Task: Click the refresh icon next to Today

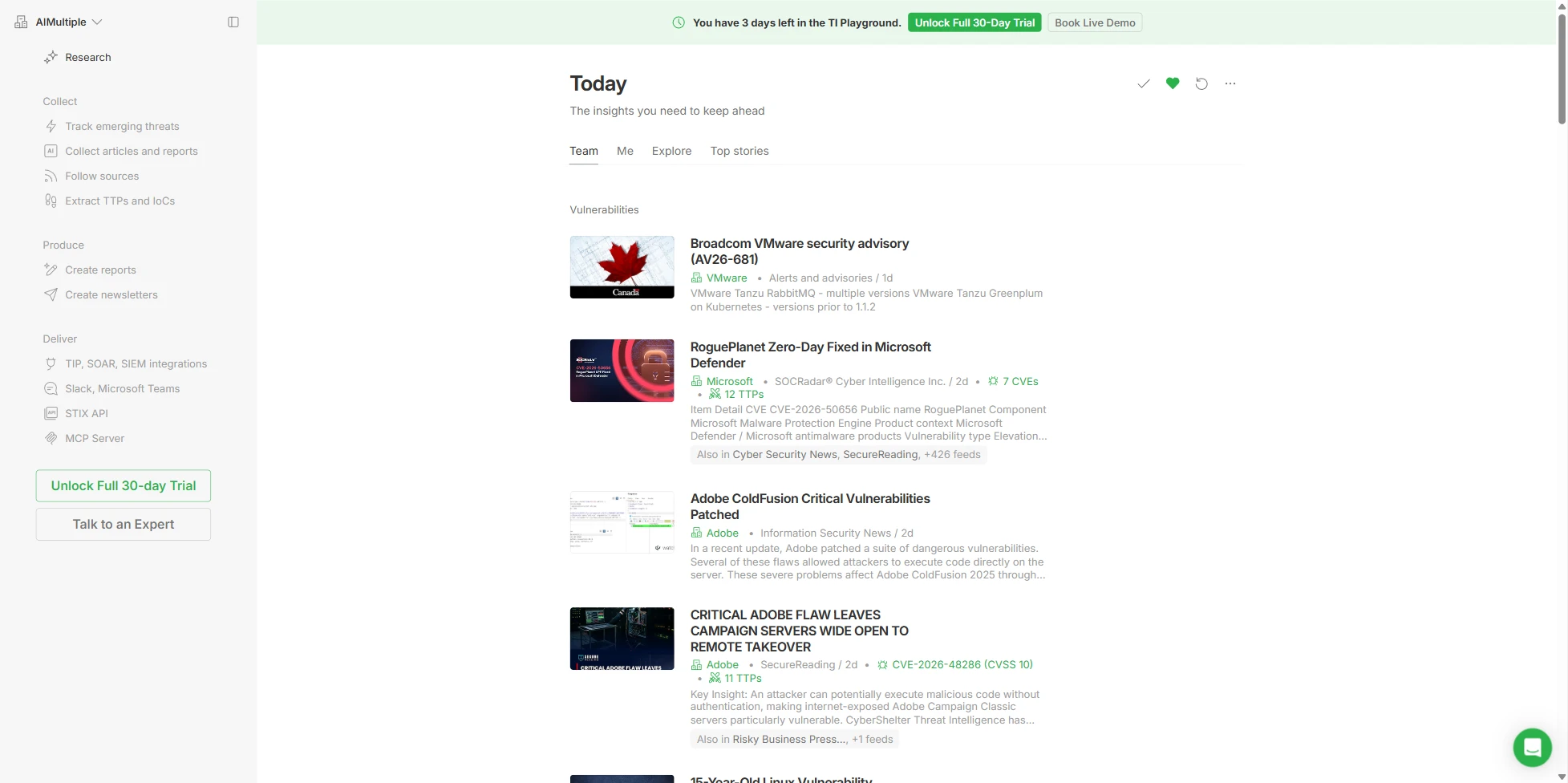Action: [1201, 83]
